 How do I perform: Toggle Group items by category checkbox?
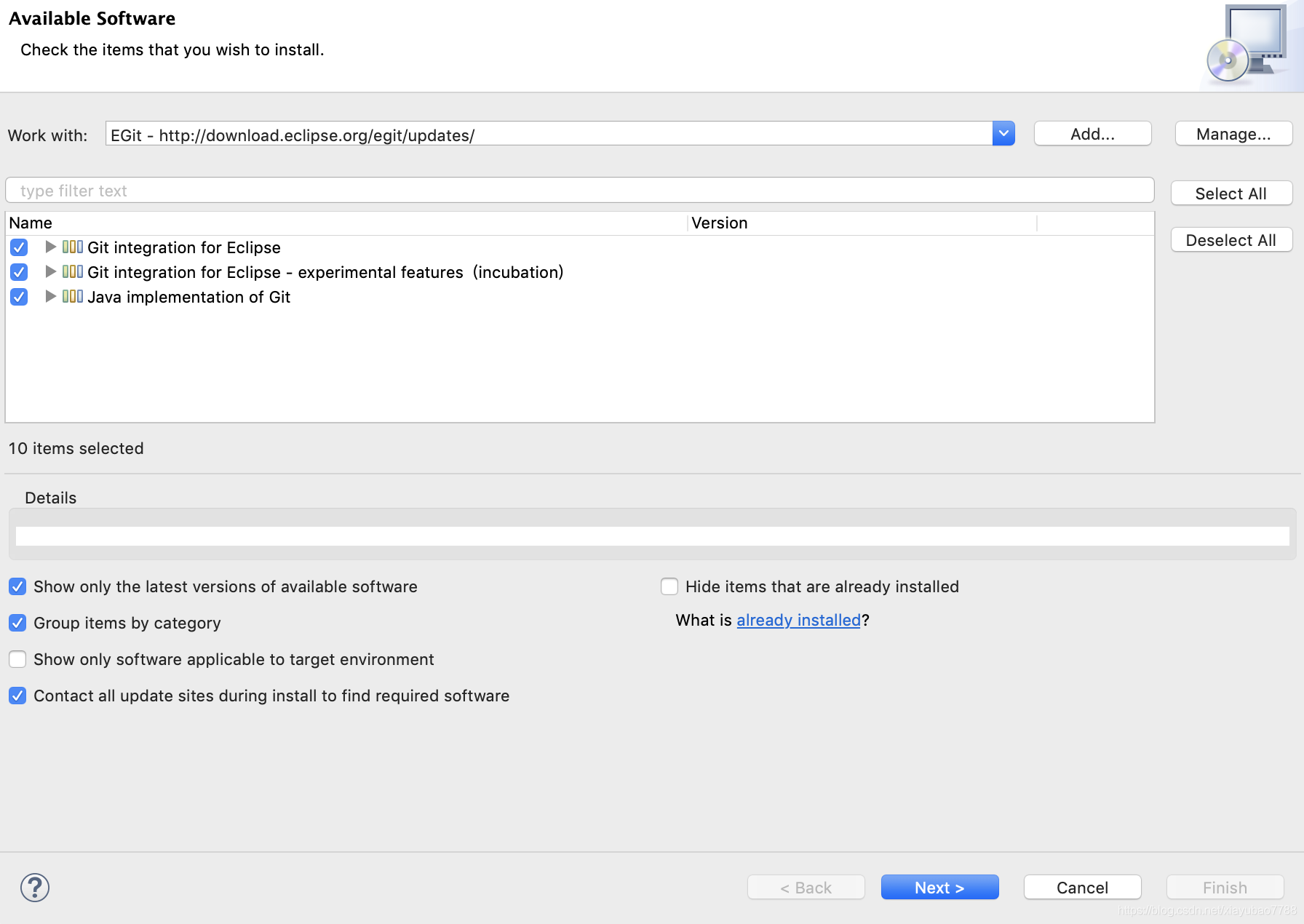[x=17, y=623]
